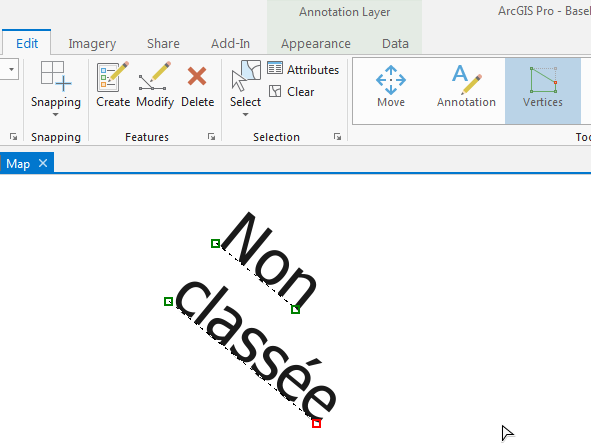Open the Snapping tool
591x447 pixels.
click(56, 84)
